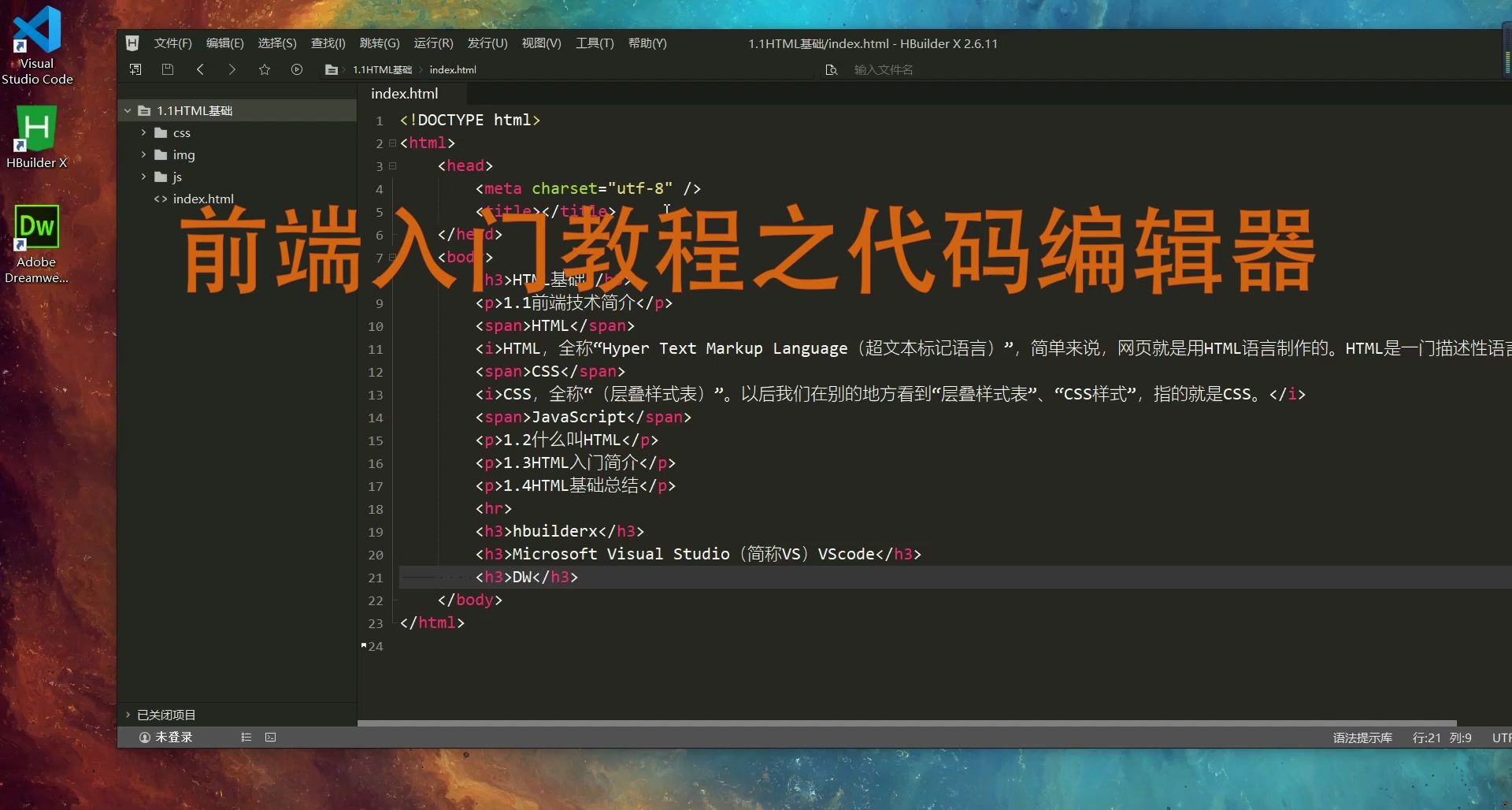Click the user account icon in status bar
The height and width of the screenshot is (810, 1512).
[x=145, y=738]
